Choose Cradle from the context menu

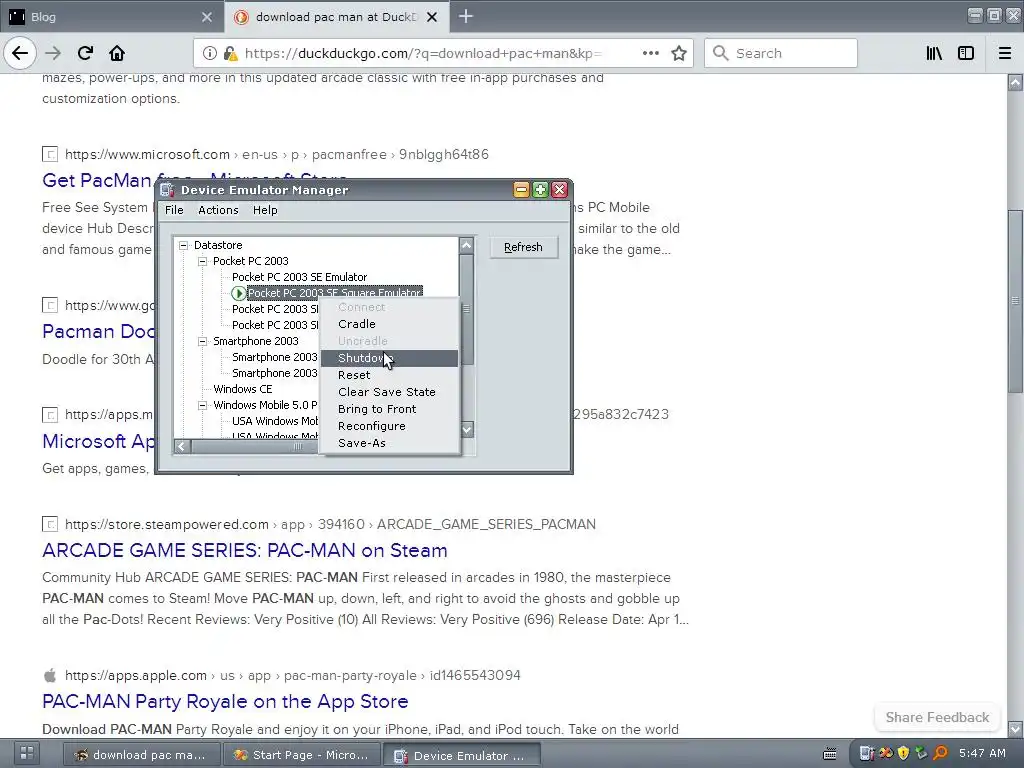tap(389, 324)
